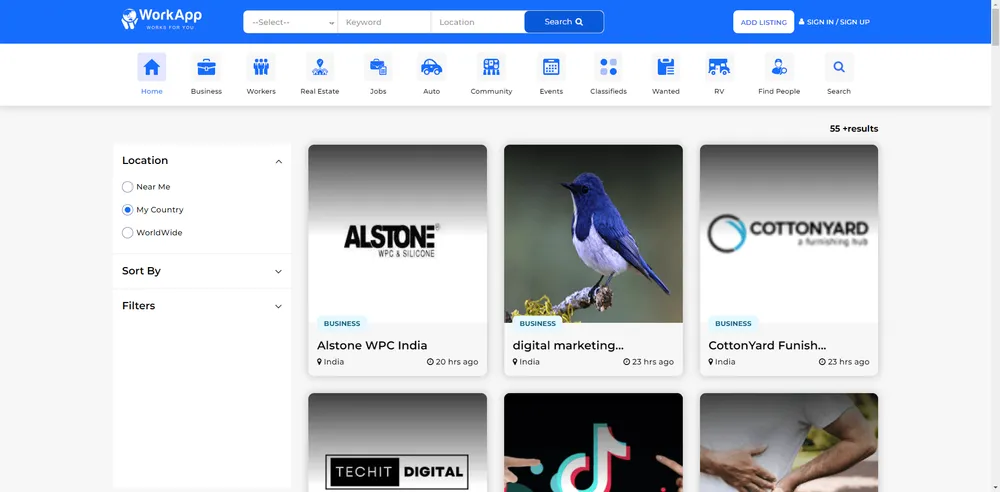Open the Classifieds category icon
This screenshot has width=1000, height=492.
pyautogui.click(x=608, y=67)
